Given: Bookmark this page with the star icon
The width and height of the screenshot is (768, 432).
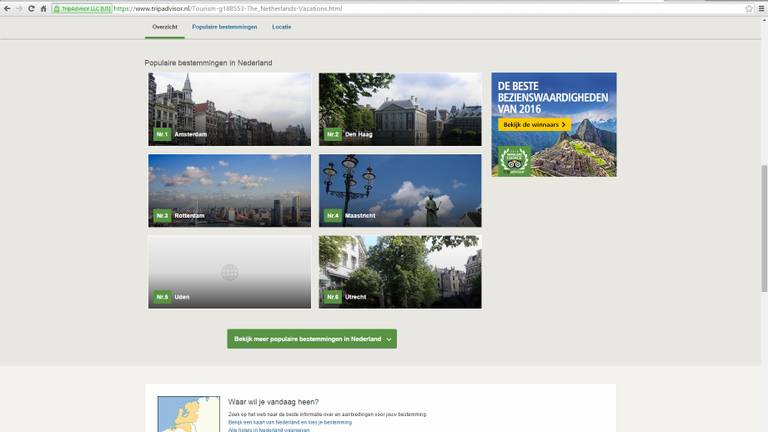Looking at the screenshot, I should click(749, 8).
